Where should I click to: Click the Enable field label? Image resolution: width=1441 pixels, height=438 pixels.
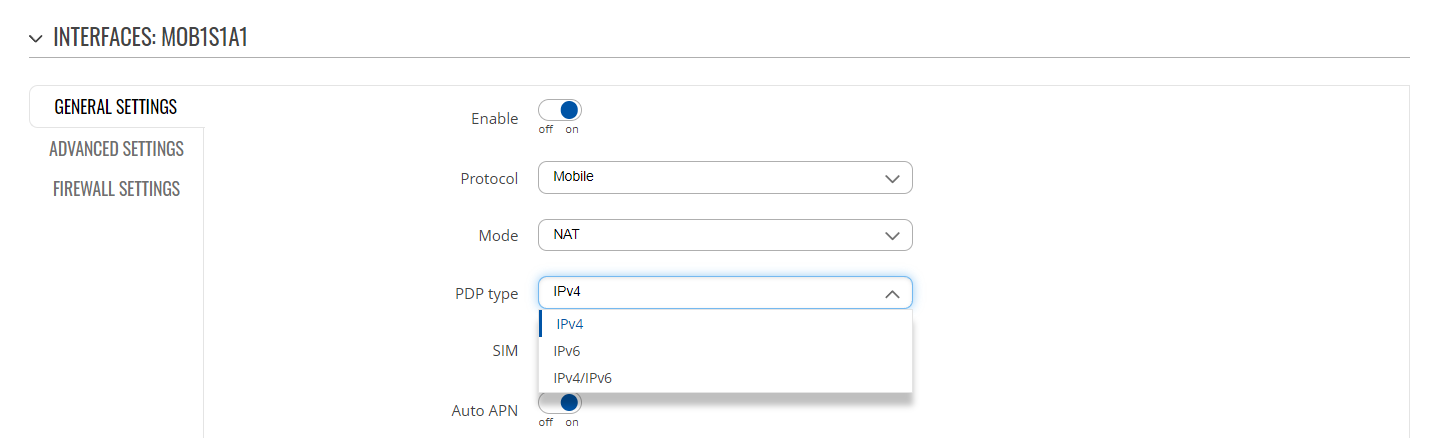tap(494, 119)
